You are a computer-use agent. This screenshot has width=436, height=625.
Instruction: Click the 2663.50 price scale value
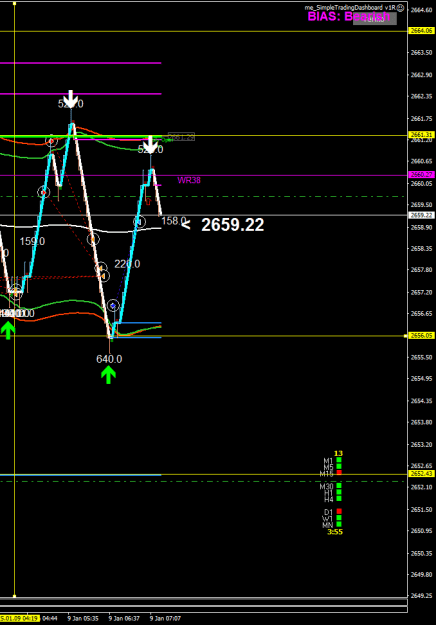point(421,53)
